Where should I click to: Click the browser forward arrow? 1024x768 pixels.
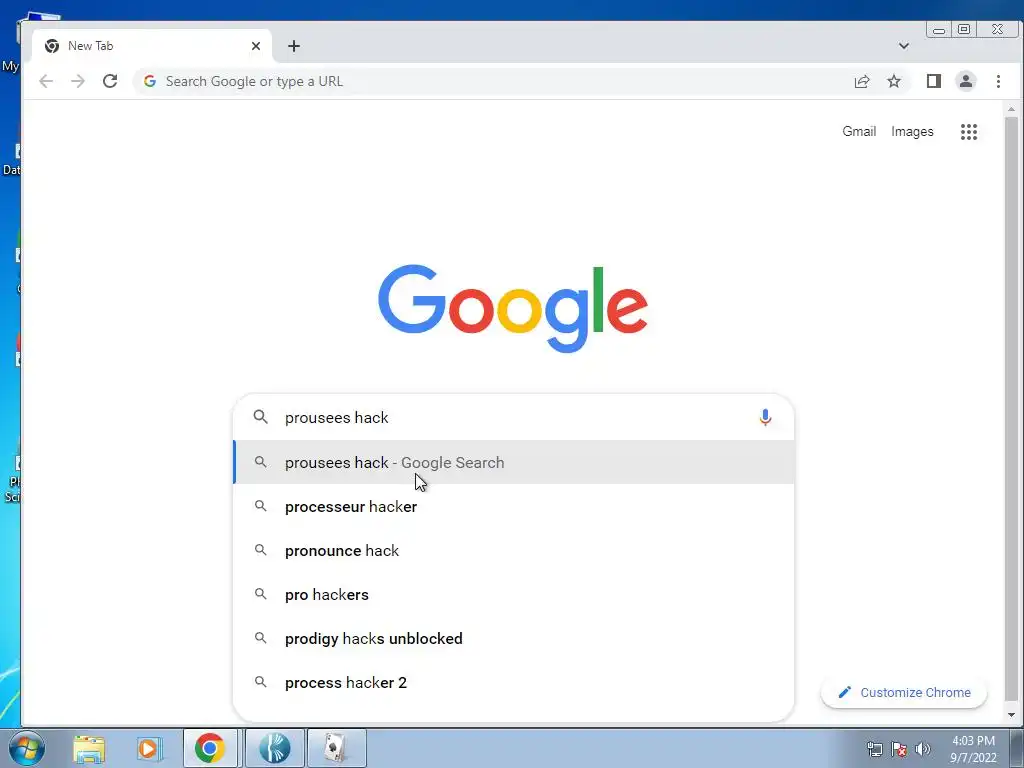tap(78, 81)
